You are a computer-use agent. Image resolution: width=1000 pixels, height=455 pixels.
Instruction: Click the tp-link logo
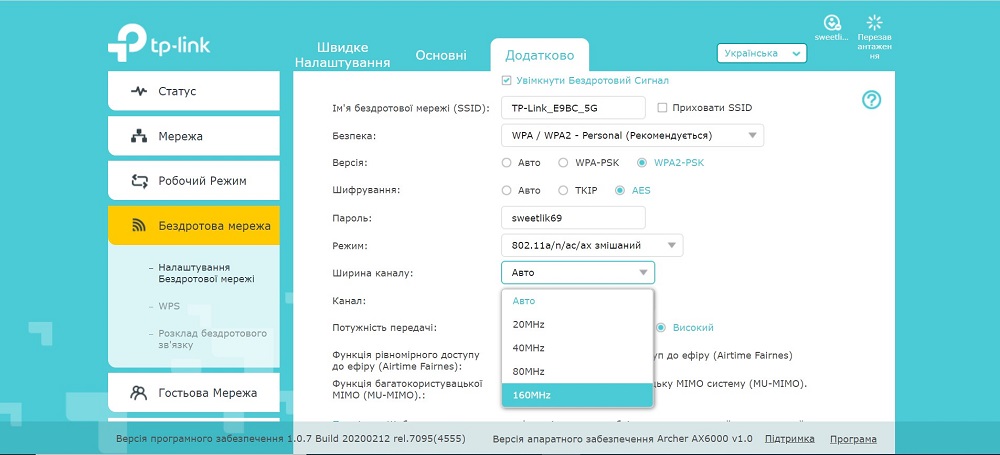[x=159, y=43]
